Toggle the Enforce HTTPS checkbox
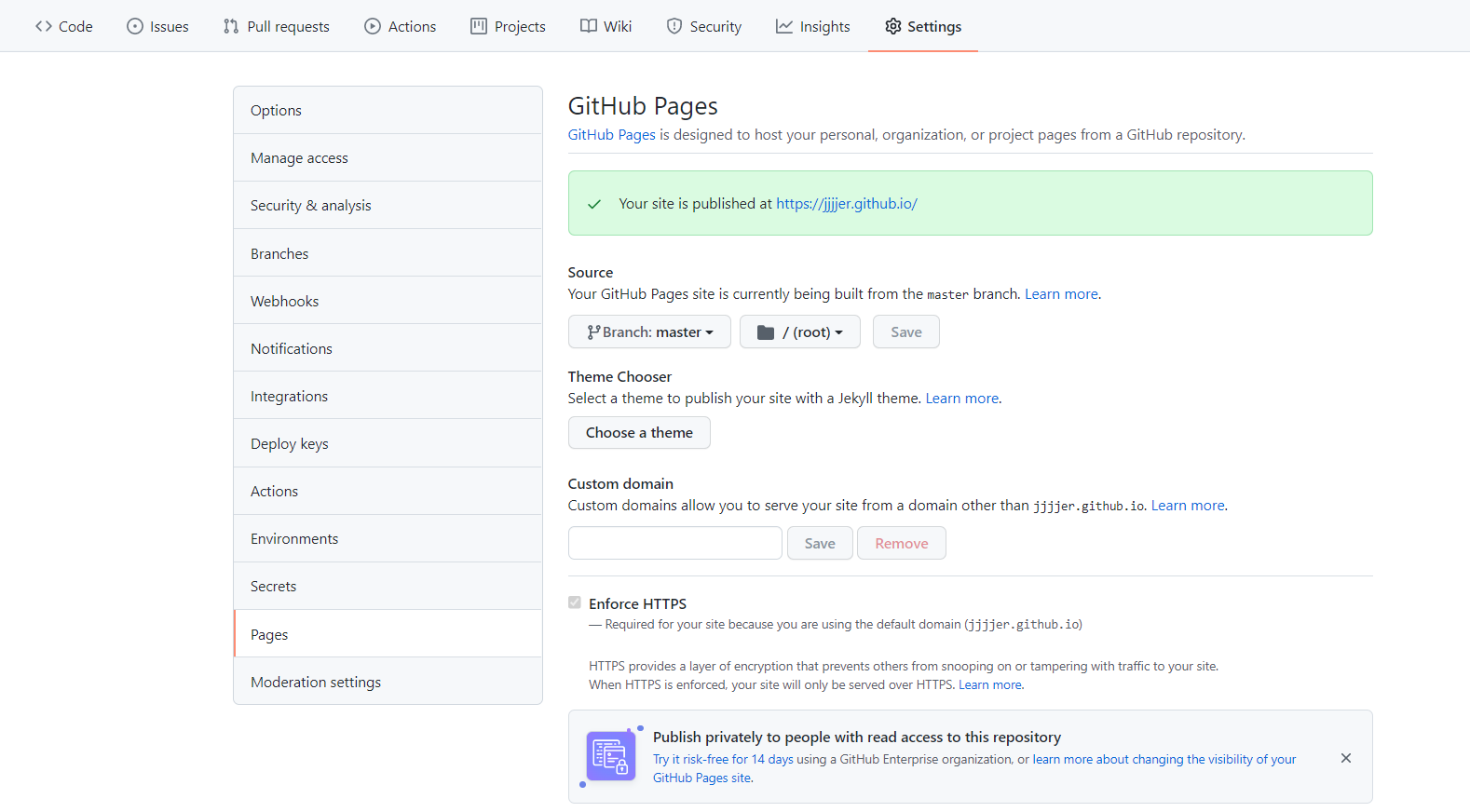Screen dimensions: 1470x812 [575, 602]
